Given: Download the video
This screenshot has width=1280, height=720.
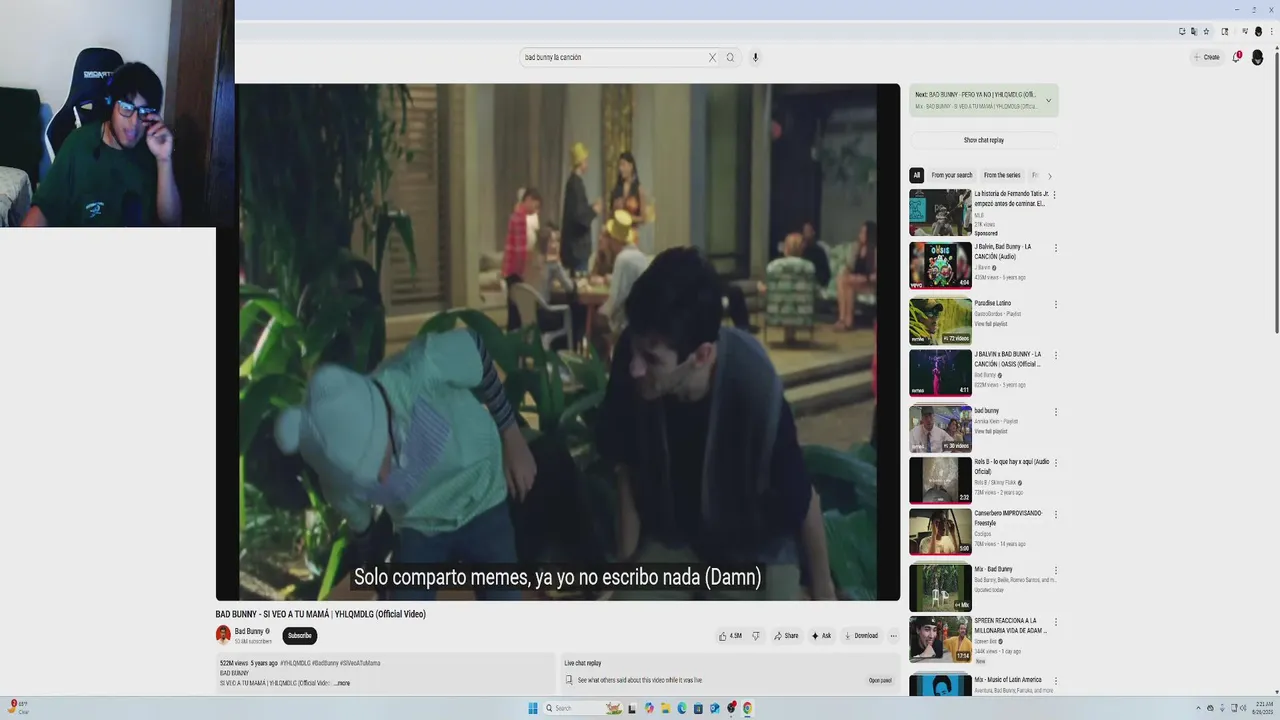Looking at the screenshot, I should coord(861,635).
